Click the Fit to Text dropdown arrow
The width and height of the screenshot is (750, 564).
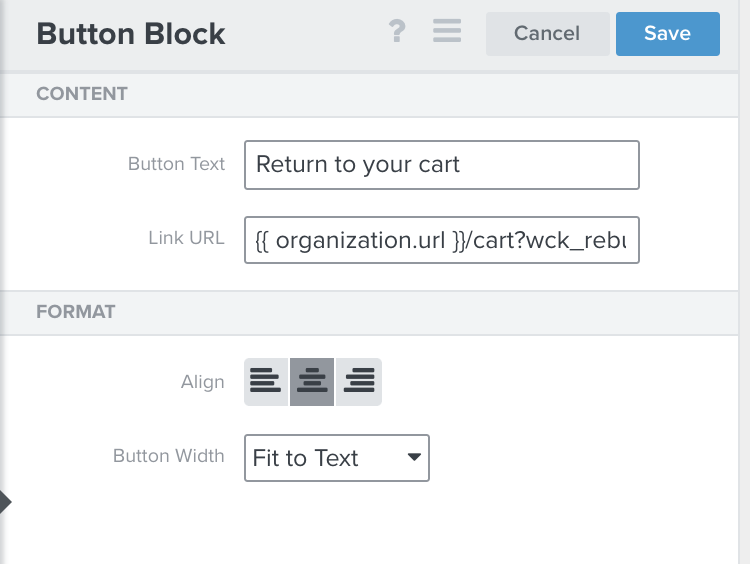coord(413,458)
